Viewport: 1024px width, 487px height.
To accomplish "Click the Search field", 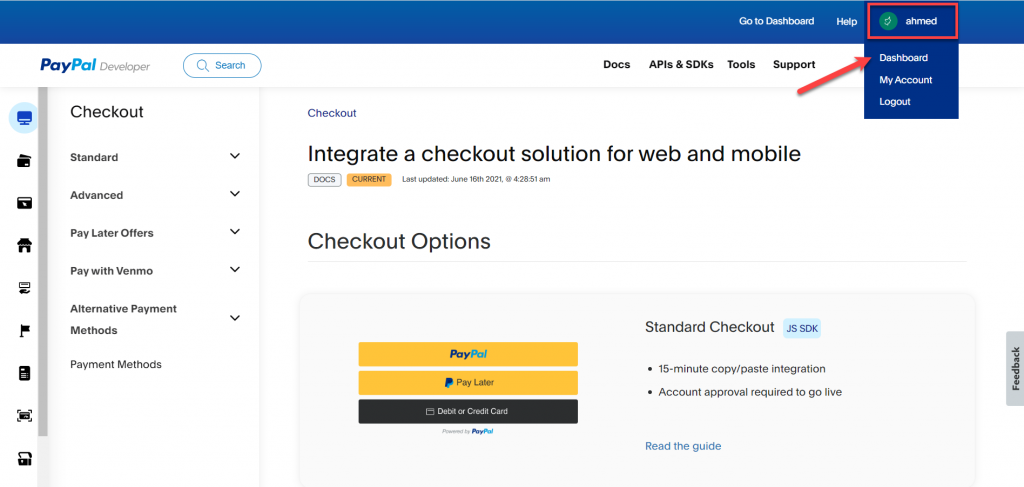I will click(x=222, y=65).
